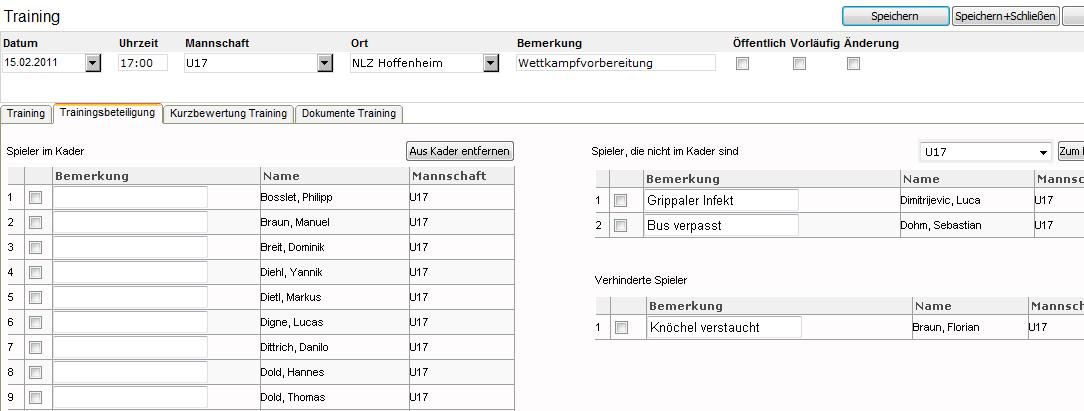
Task: Open the Ort NLZ Hoffenheim dropdown
Action: tap(491, 64)
